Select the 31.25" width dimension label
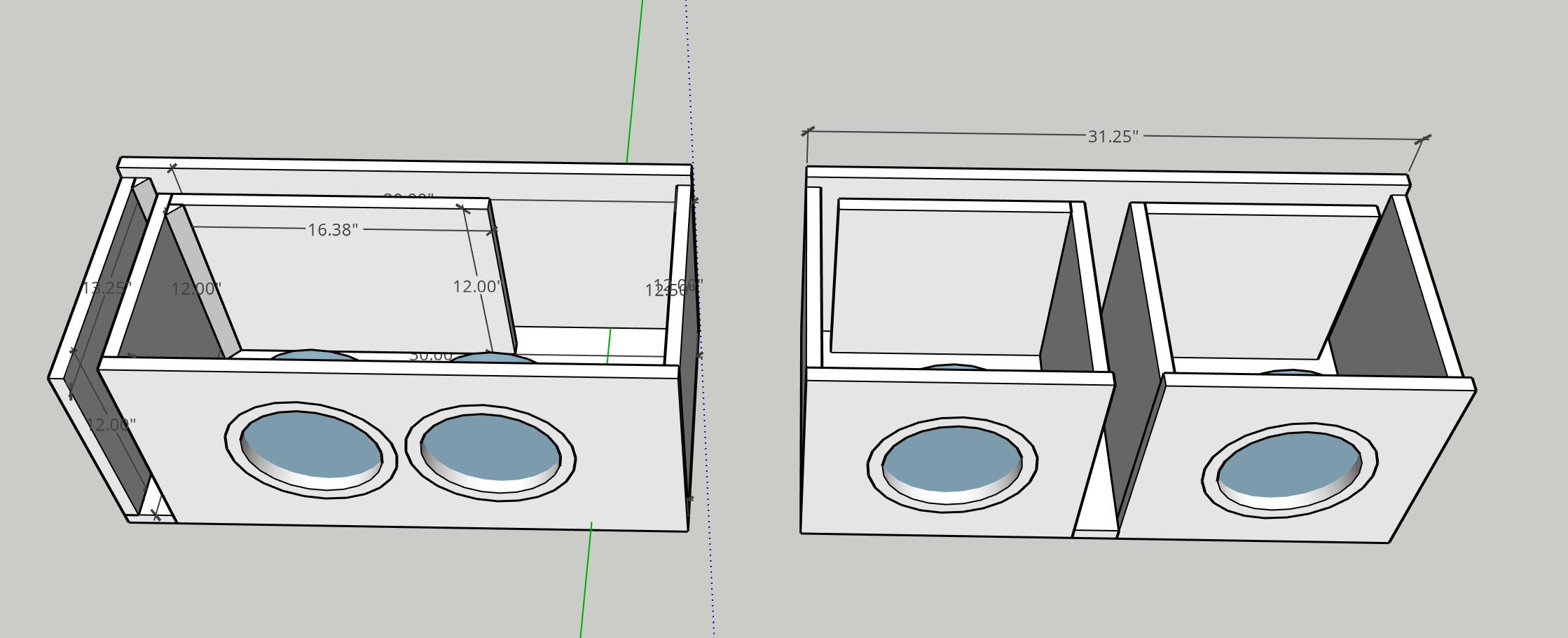The width and height of the screenshot is (1568, 638). tap(1113, 137)
